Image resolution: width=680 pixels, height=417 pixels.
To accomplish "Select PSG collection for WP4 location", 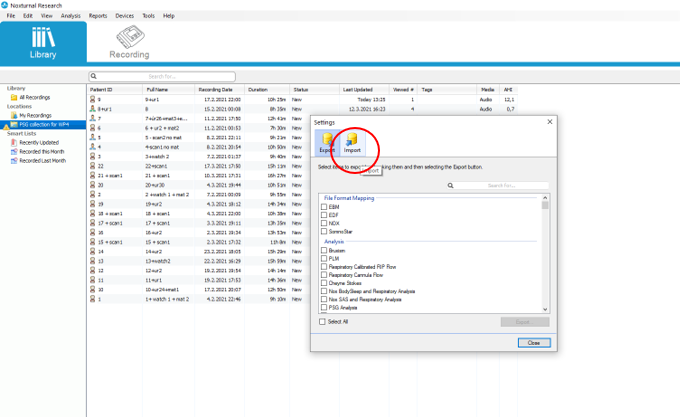I will coord(46,124).
